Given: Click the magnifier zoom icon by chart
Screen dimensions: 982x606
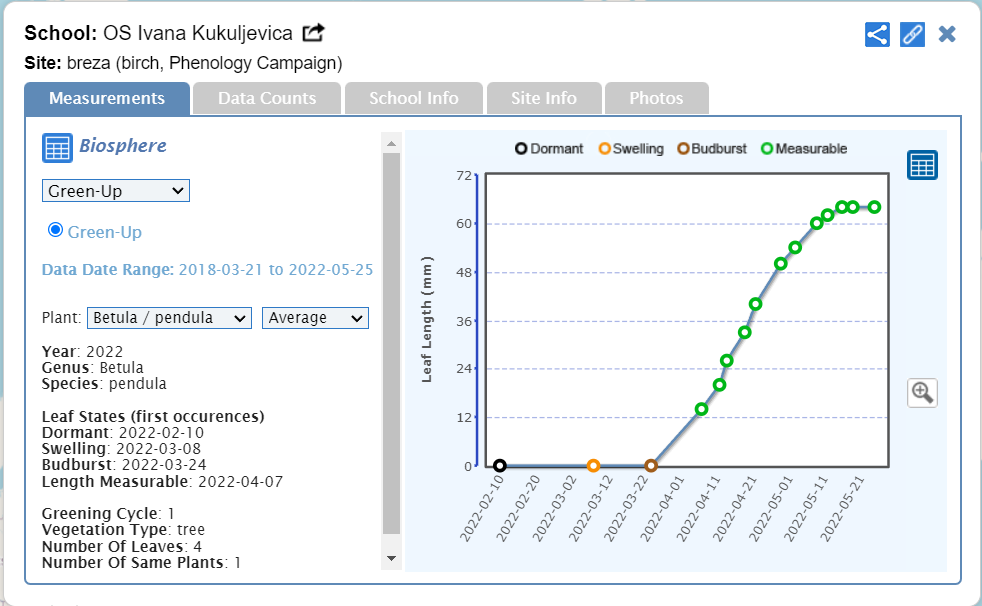Looking at the screenshot, I should [921, 393].
